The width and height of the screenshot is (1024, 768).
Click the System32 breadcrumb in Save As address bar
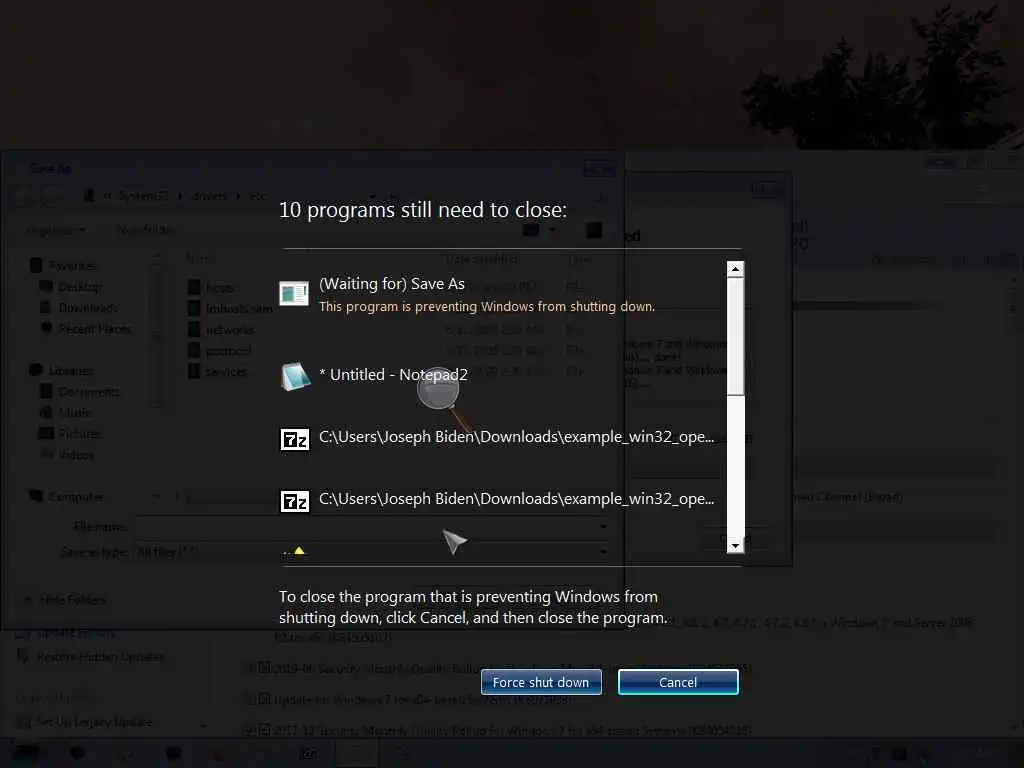144,196
